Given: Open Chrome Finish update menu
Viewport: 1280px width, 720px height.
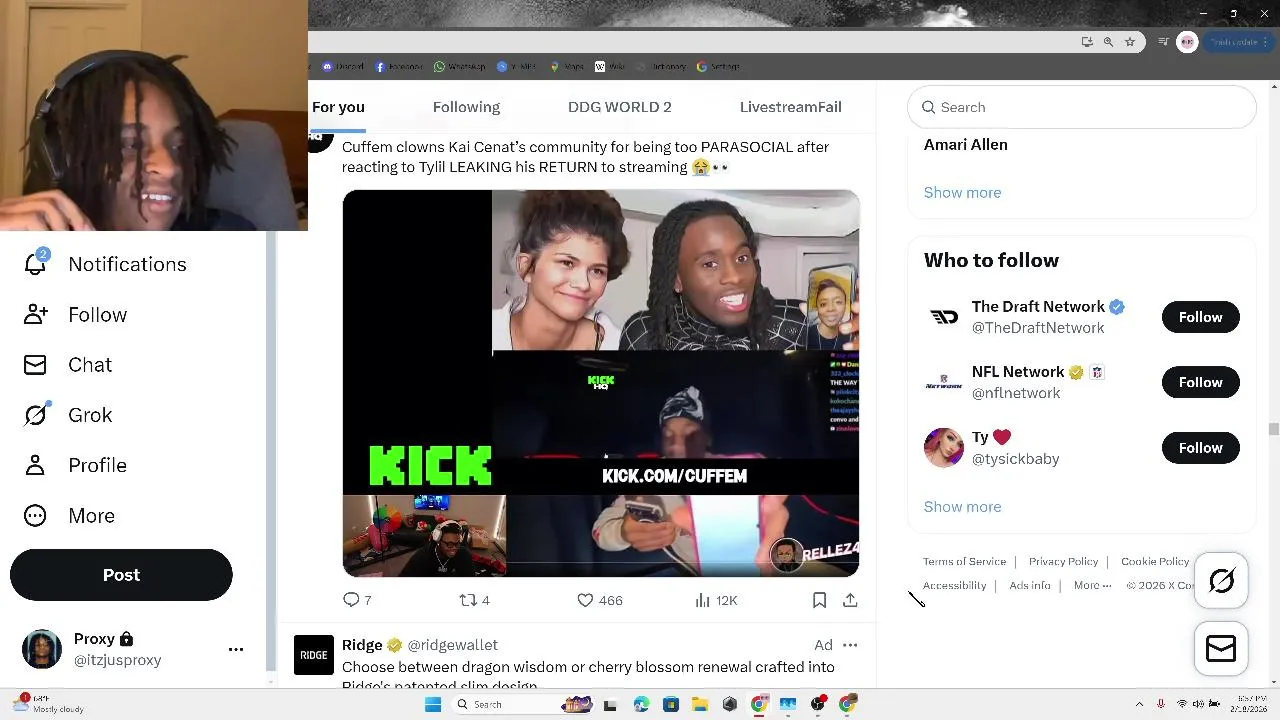Looking at the screenshot, I should tap(1239, 42).
